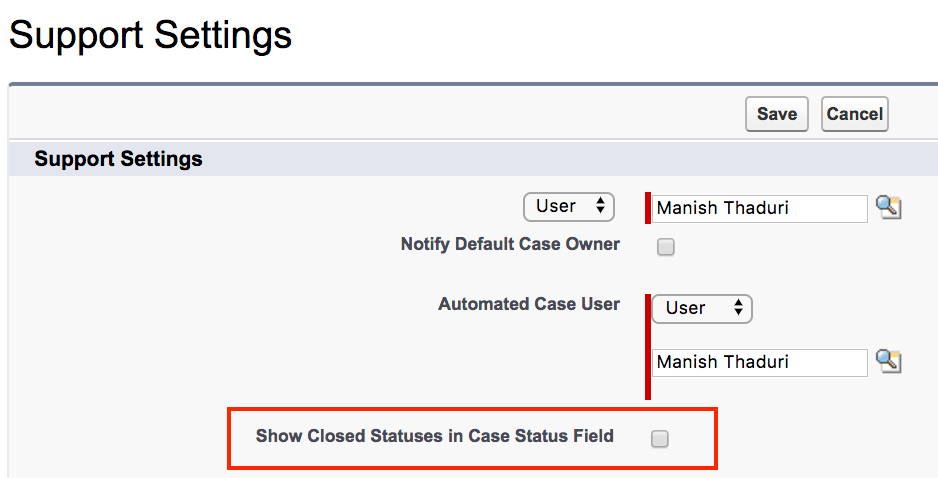938x478 pixels.
Task: Focus the top Manish Thaduri text field
Action: click(760, 208)
